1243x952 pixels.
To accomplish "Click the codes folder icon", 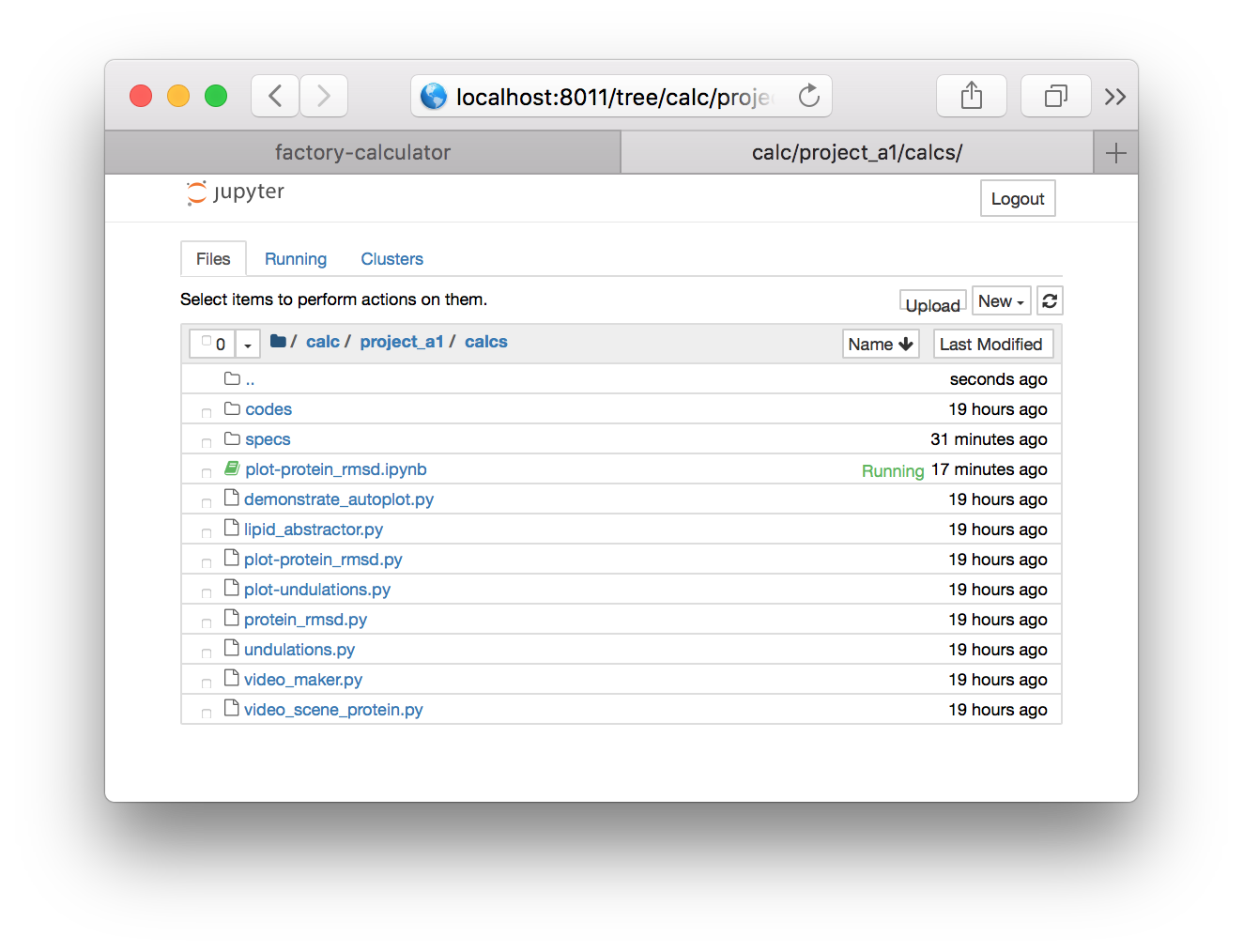I will [x=232, y=408].
